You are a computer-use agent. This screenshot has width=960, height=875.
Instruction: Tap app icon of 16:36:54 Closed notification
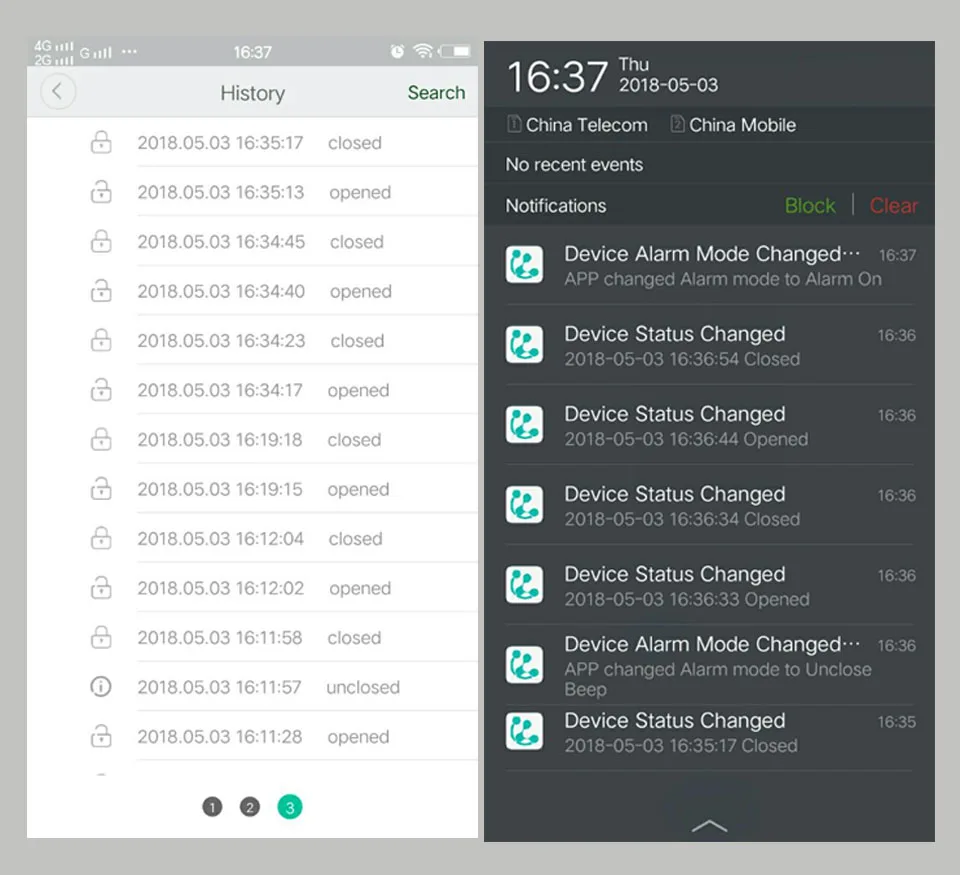tap(524, 344)
